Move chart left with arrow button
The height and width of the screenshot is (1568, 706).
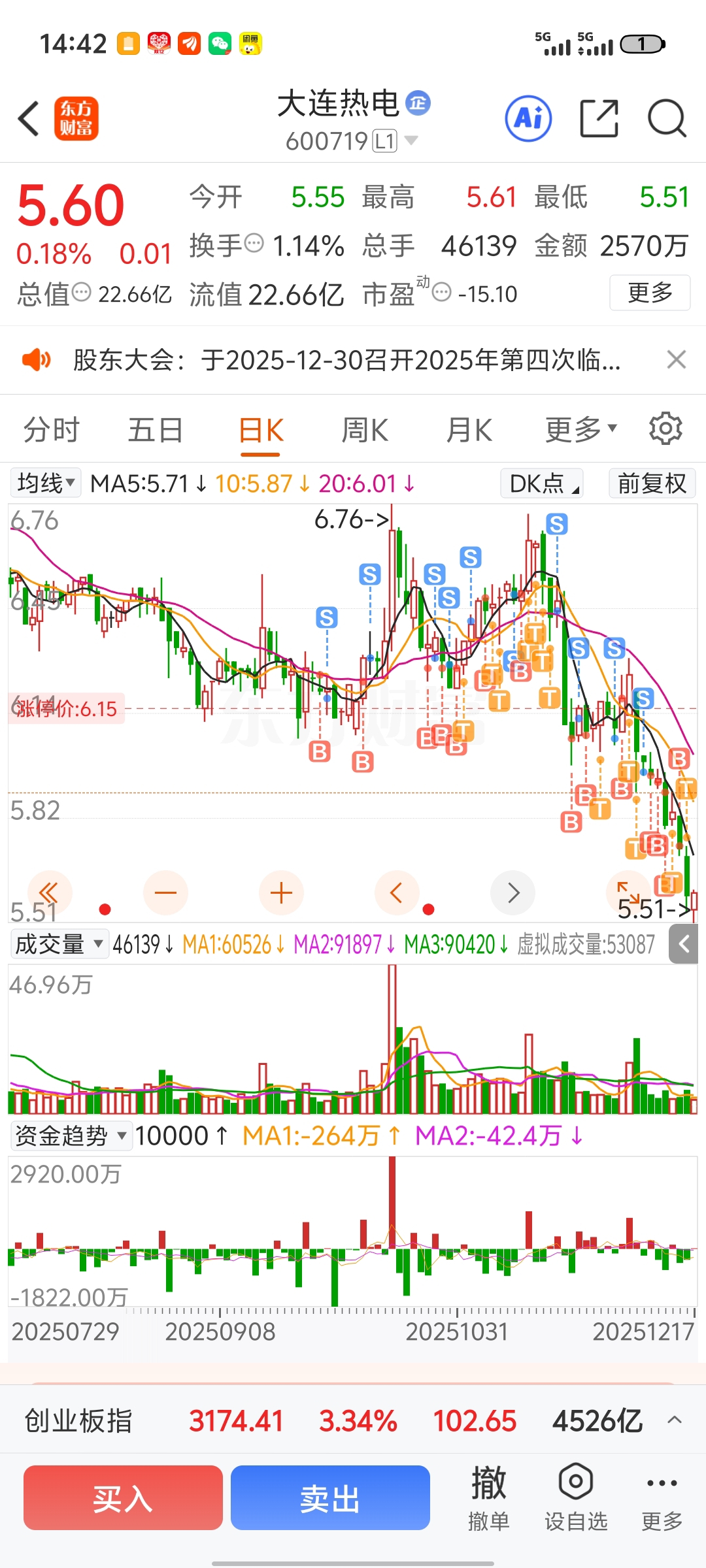coord(397,892)
